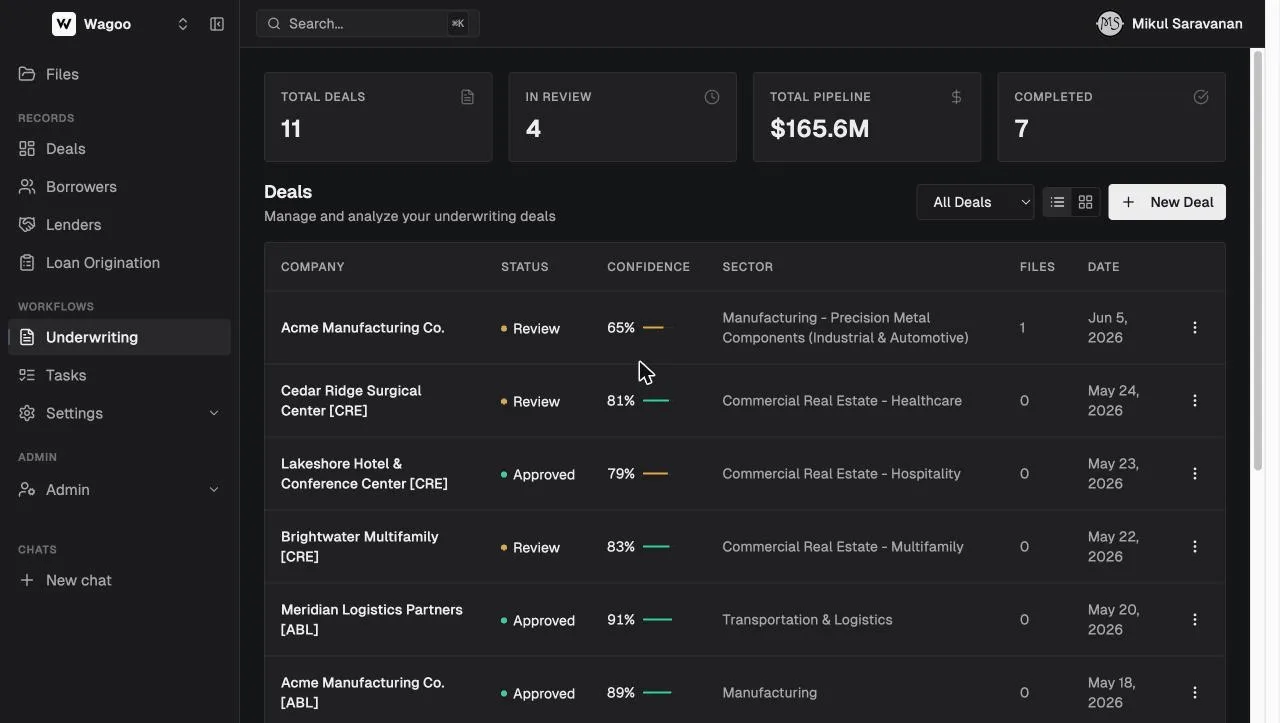This screenshot has height=723, width=1280.
Task: Click the Lenders handshake icon
Action: coord(27,225)
